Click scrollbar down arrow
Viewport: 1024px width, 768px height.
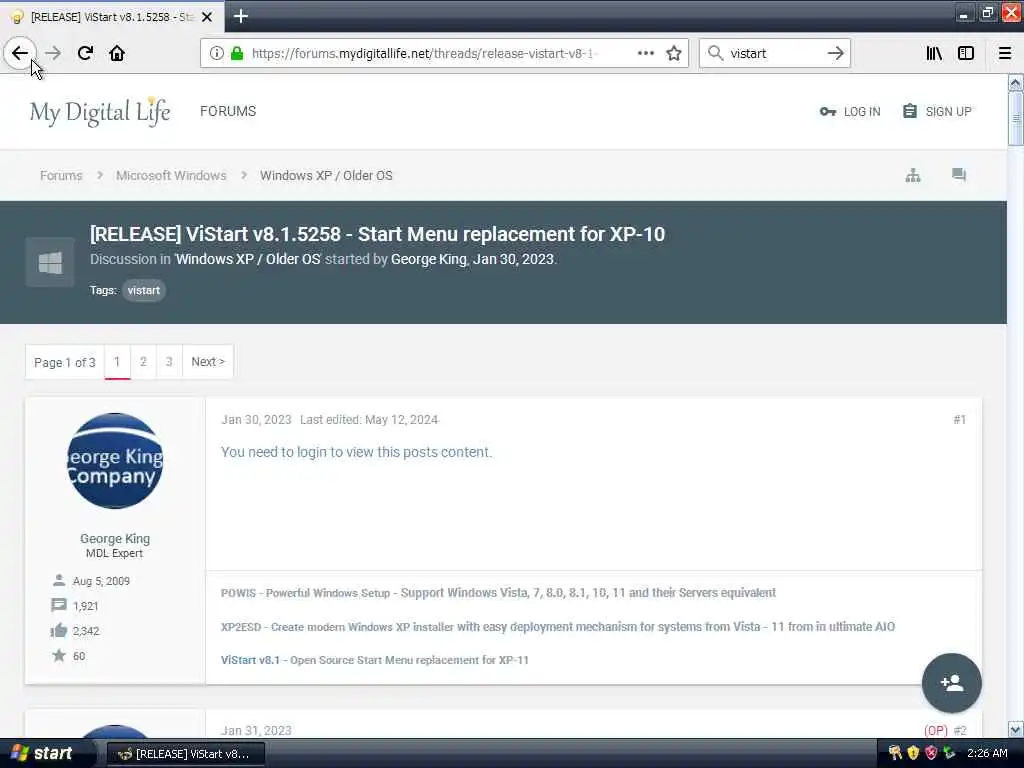click(1016, 729)
